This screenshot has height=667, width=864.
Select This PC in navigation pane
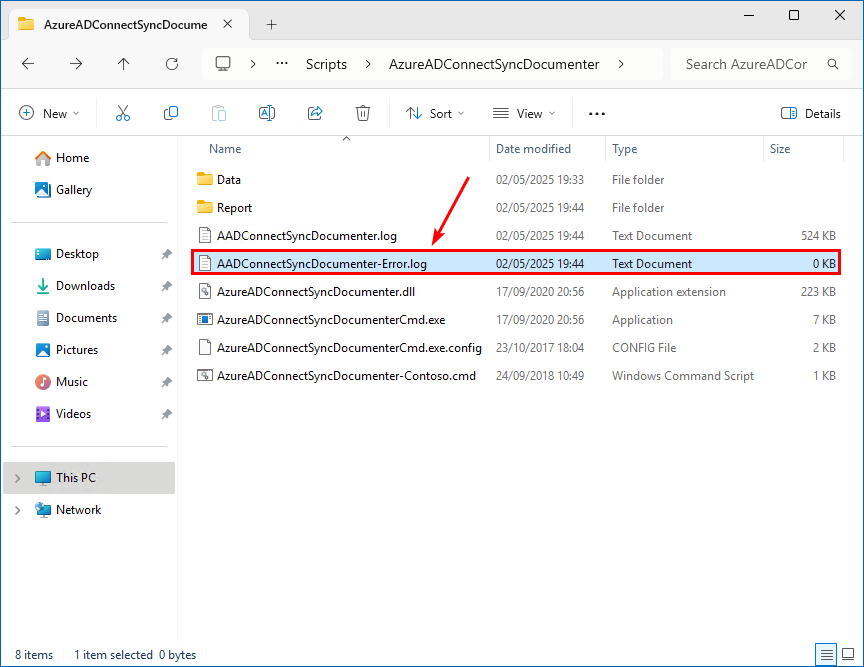tap(89, 478)
